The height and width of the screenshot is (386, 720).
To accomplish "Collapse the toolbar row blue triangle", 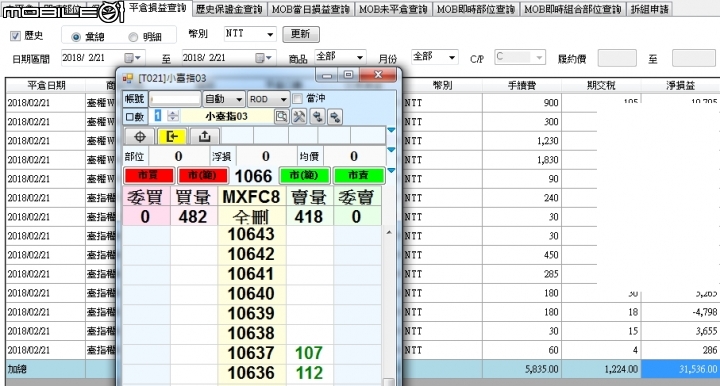I will [391, 130].
